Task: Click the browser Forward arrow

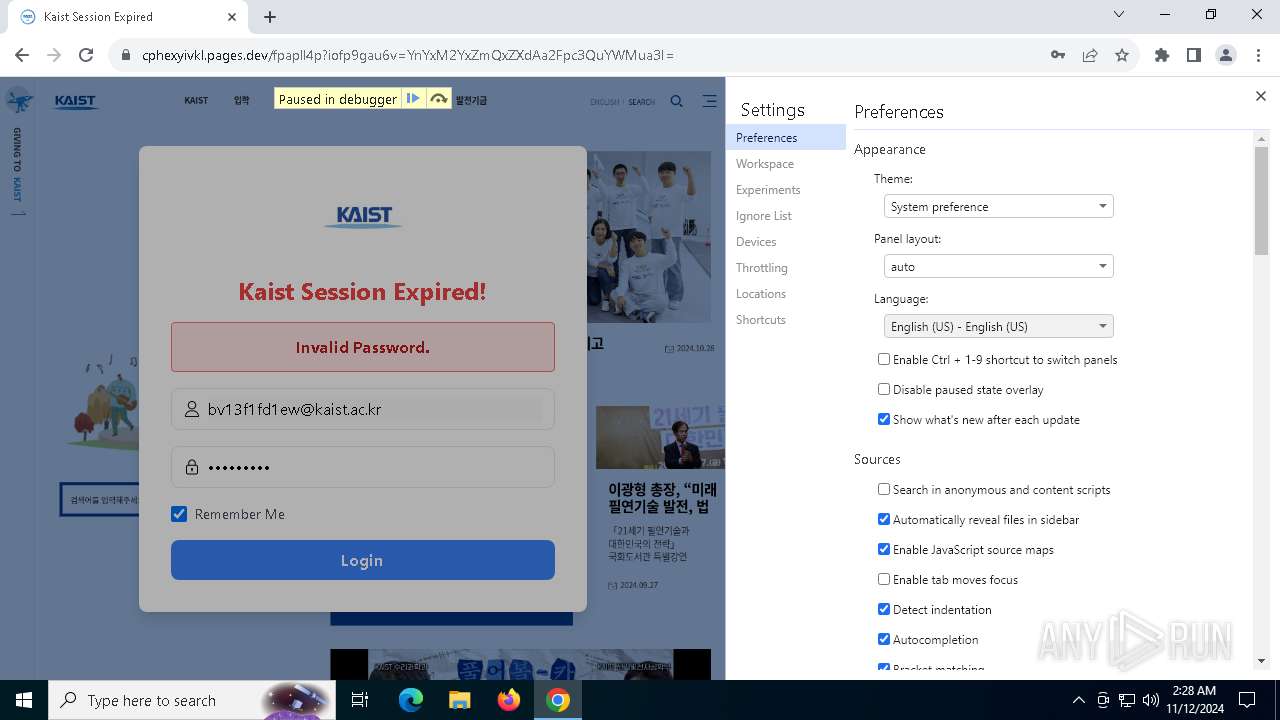Action: [54, 55]
